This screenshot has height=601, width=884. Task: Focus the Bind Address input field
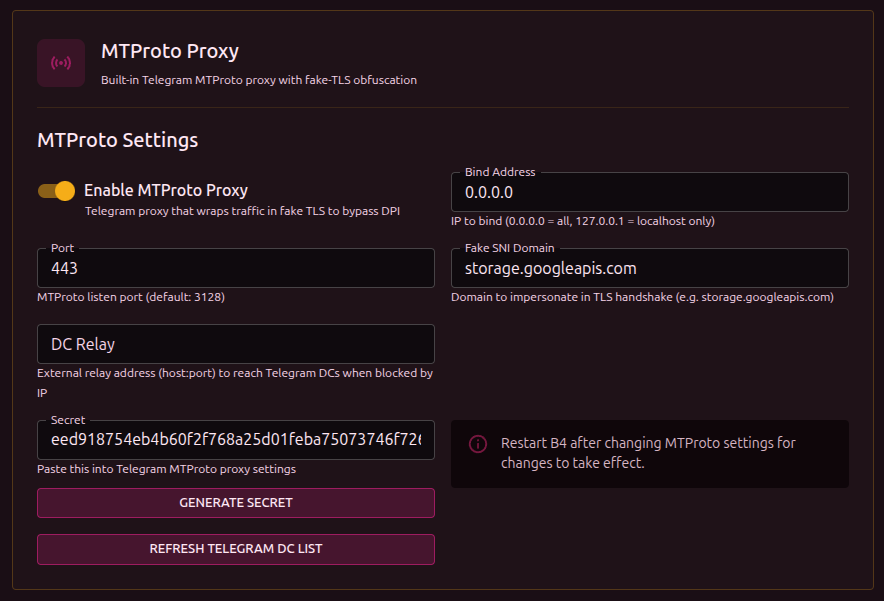coord(649,192)
